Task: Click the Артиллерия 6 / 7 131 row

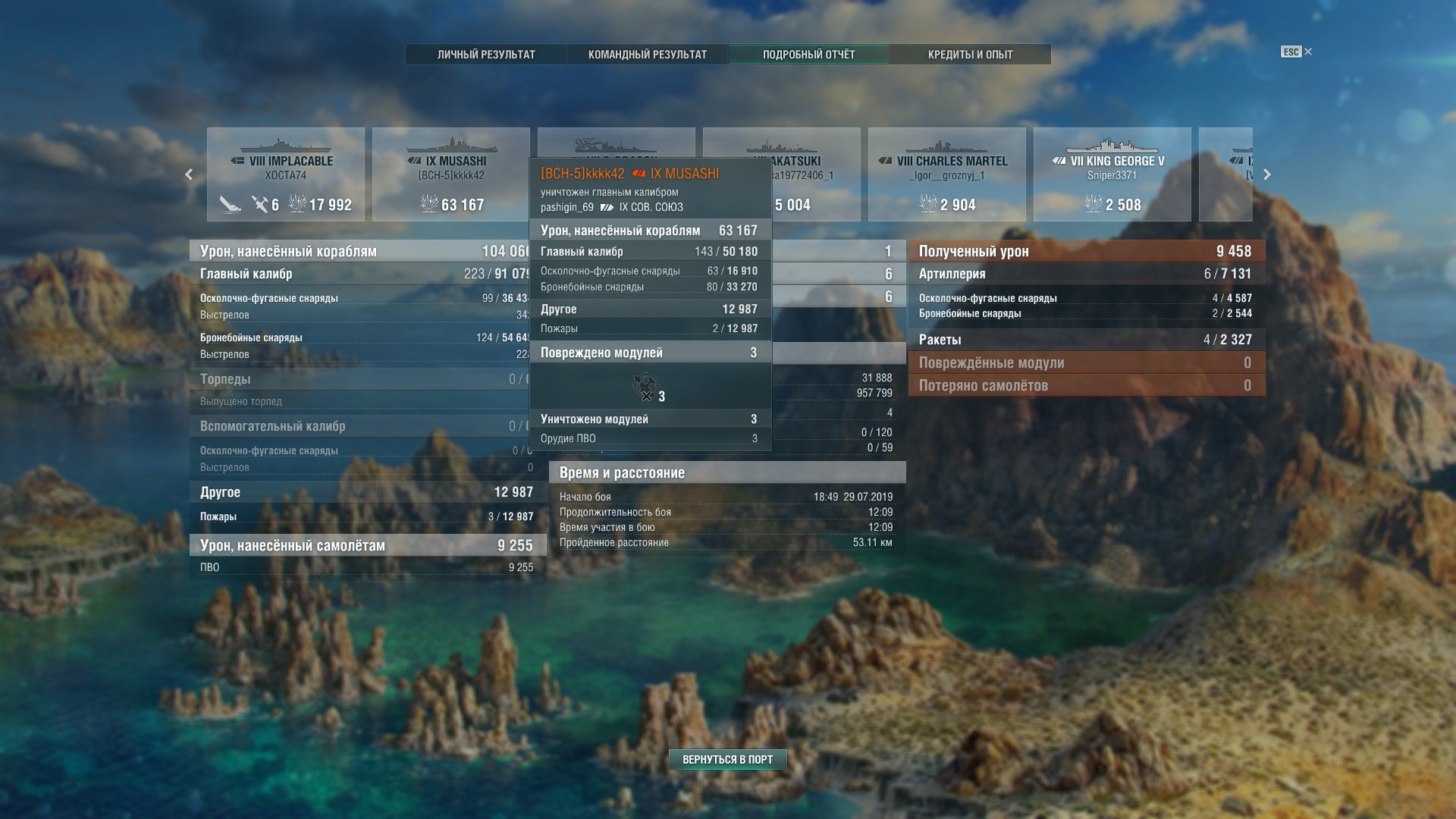Action: (x=1086, y=274)
